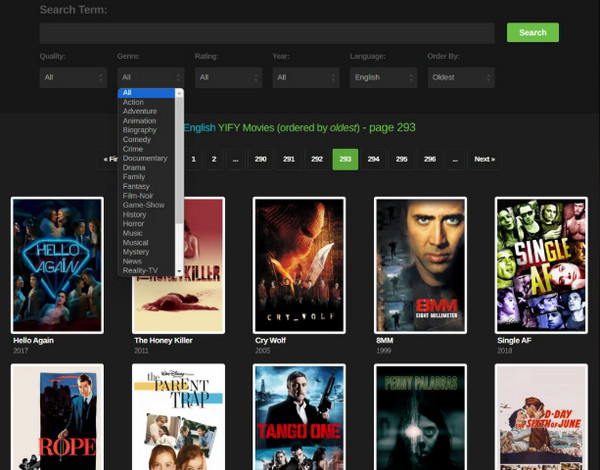Click current page 293 button
This screenshot has width=600, height=470.
tap(345, 159)
